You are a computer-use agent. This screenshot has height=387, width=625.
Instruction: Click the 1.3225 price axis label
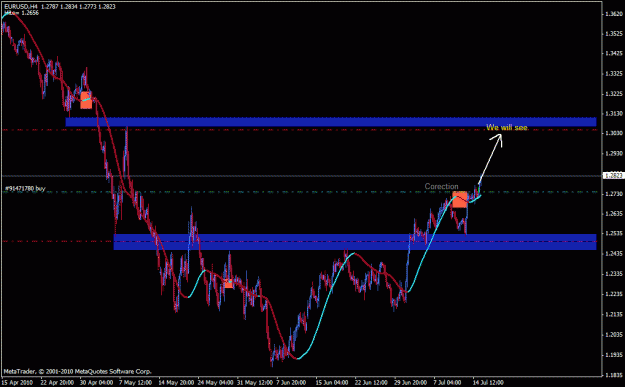613,94
